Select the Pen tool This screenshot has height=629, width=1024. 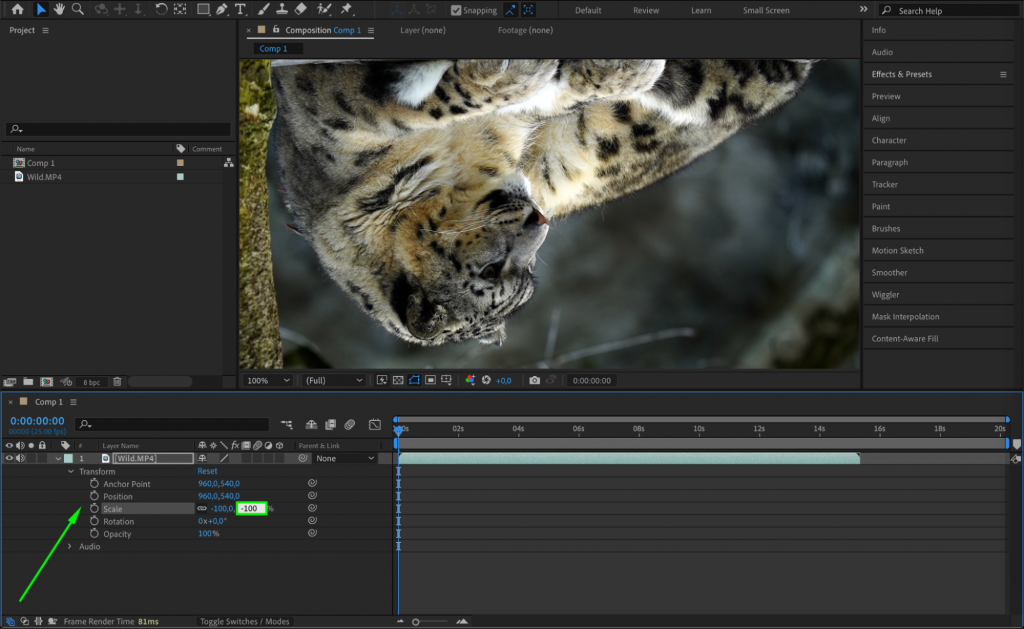[x=222, y=10]
